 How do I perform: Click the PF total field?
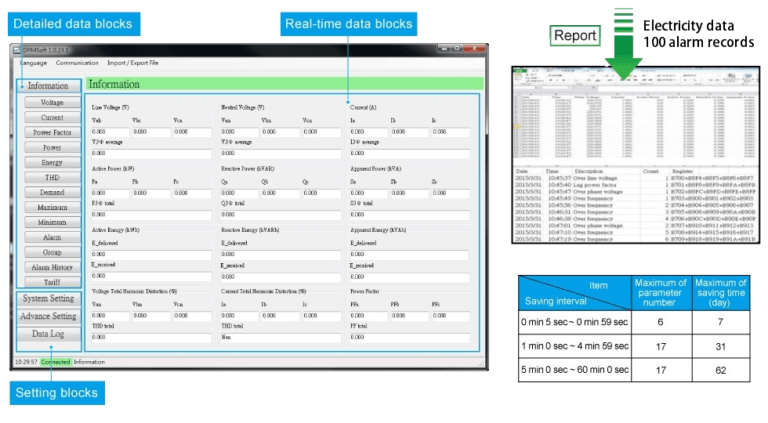pos(410,337)
